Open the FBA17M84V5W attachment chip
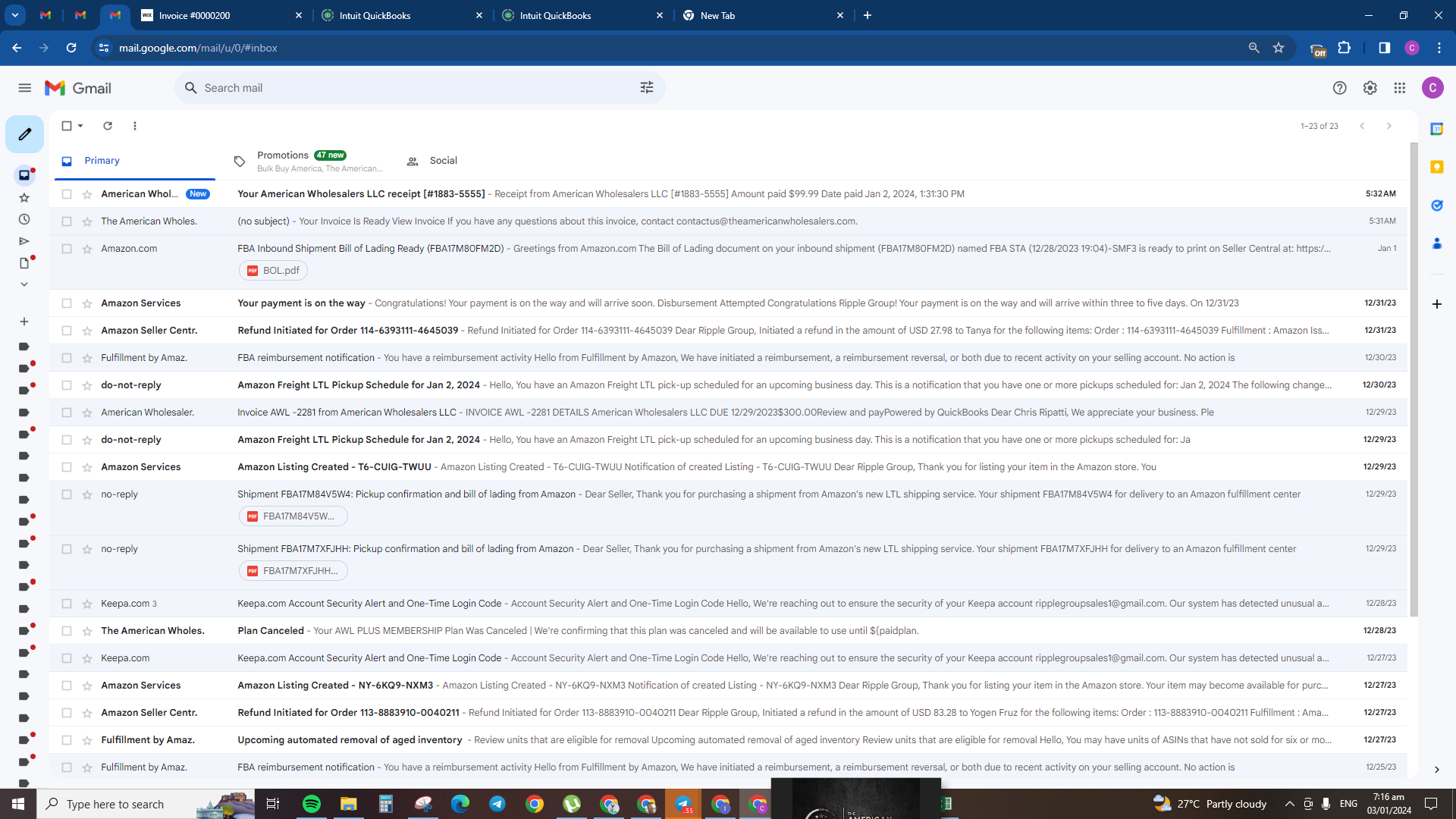 pos(293,516)
